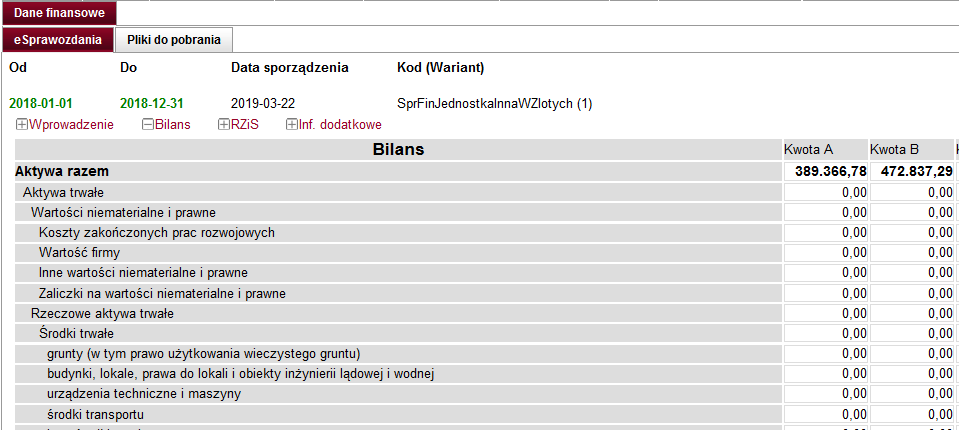
Task: Click Kwota A value 389.366,78
Action: 824,172
